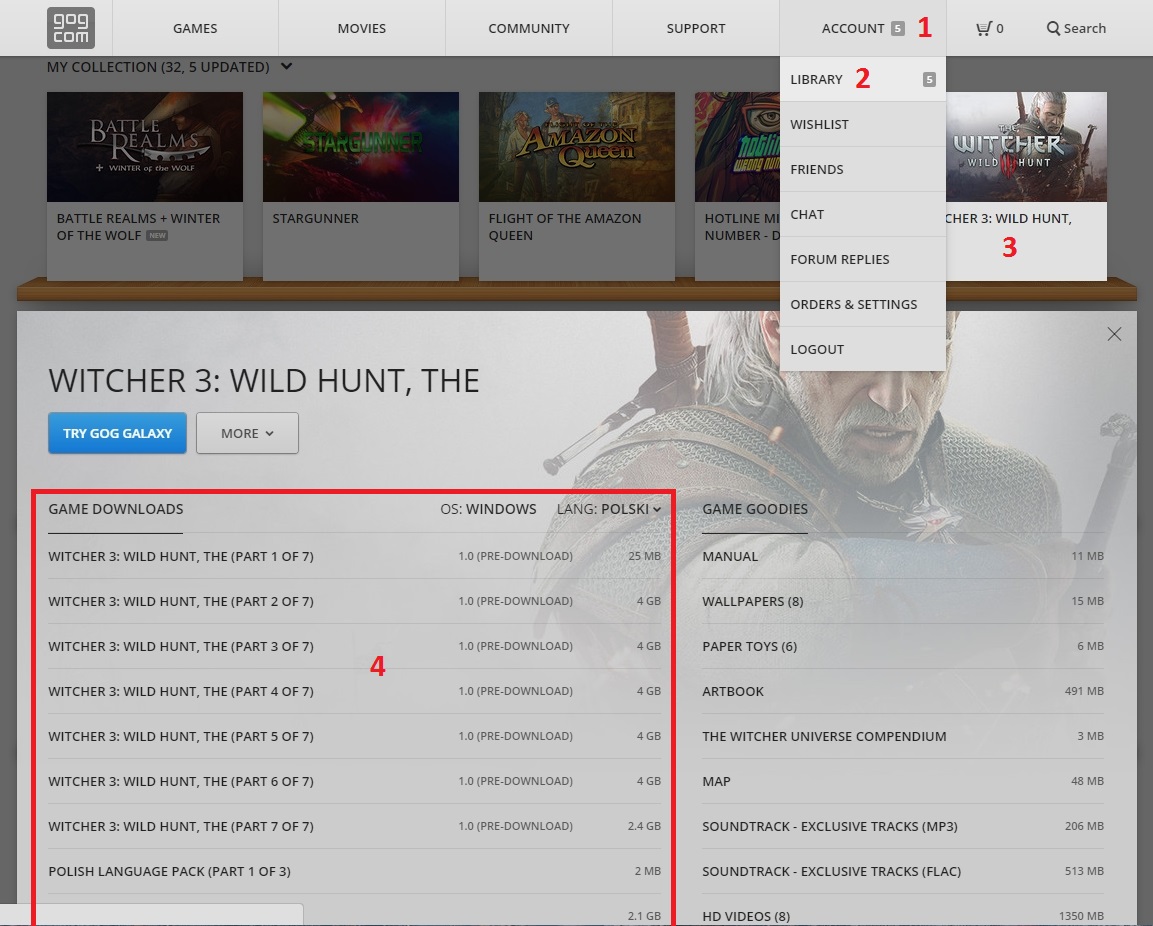1153x926 pixels.
Task: Download Witcher 3 Part 5 of 7
Action: click(354, 736)
